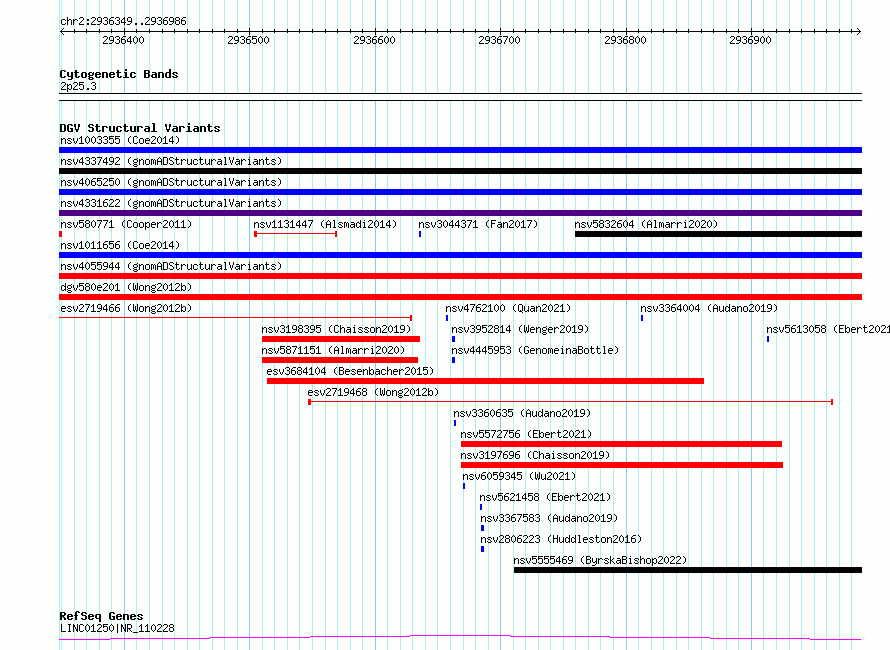Image resolution: width=890 pixels, height=650 pixels.
Task: Open esv2719466 (Wong2012b) label
Action: (x=126, y=308)
